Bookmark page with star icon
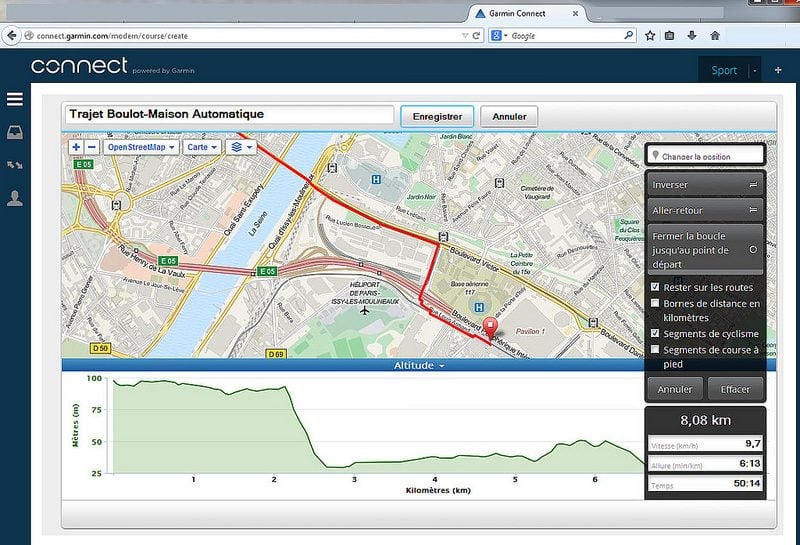Image resolution: width=800 pixels, height=545 pixels. pos(649,36)
